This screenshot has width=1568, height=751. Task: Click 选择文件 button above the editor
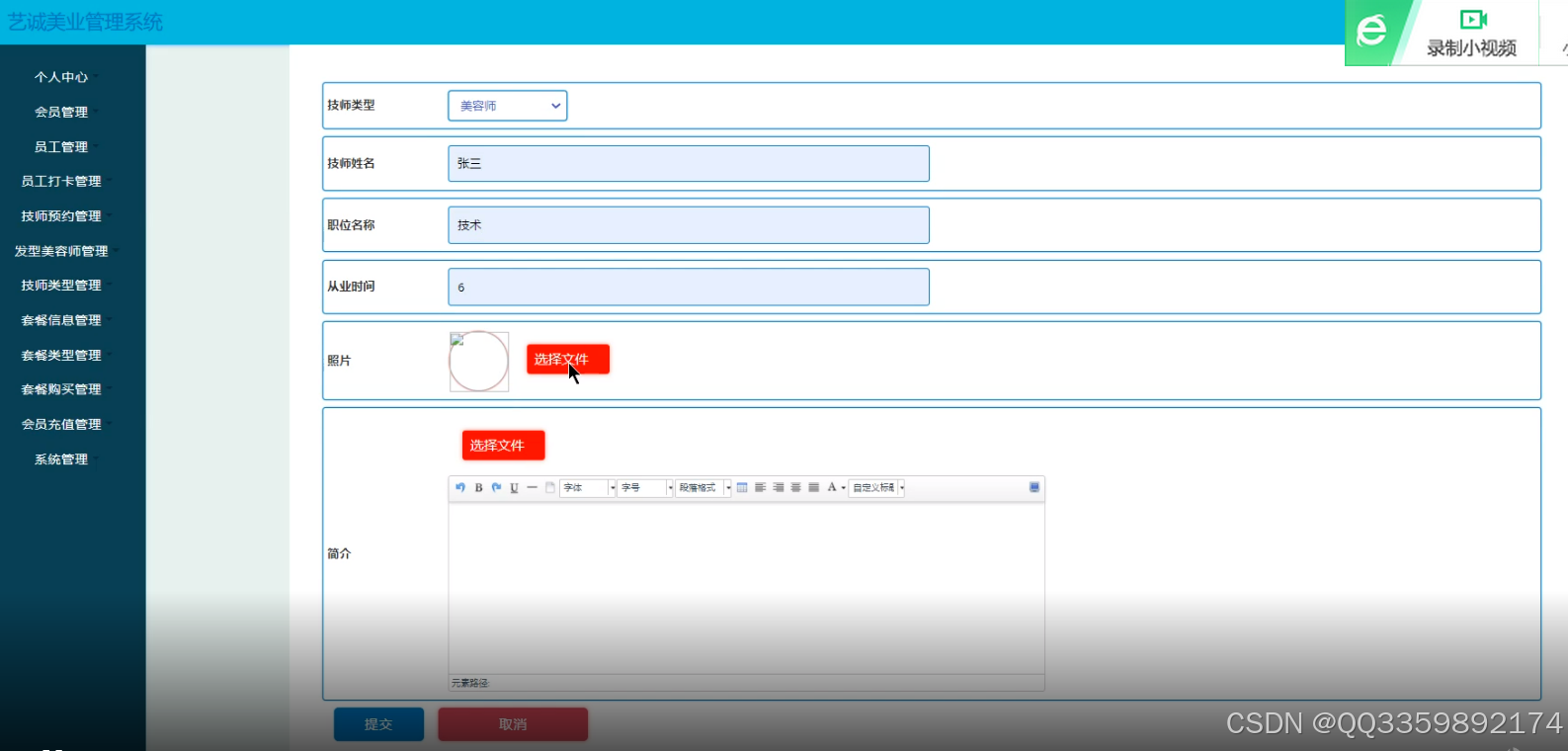[x=504, y=446]
